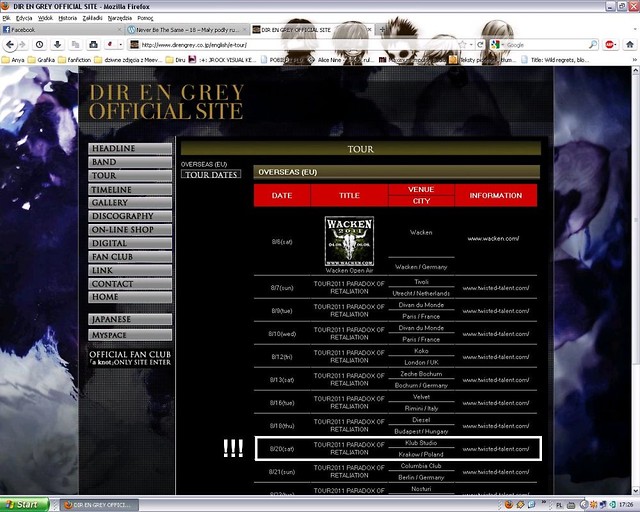640x512 pixels.
Task: Select the DIR EN GREY taskbar window button
Action: (100, 505)
